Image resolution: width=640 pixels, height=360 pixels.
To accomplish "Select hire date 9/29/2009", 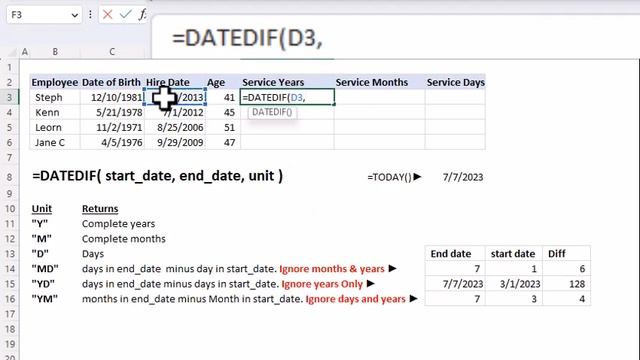I will pos(175,142).
